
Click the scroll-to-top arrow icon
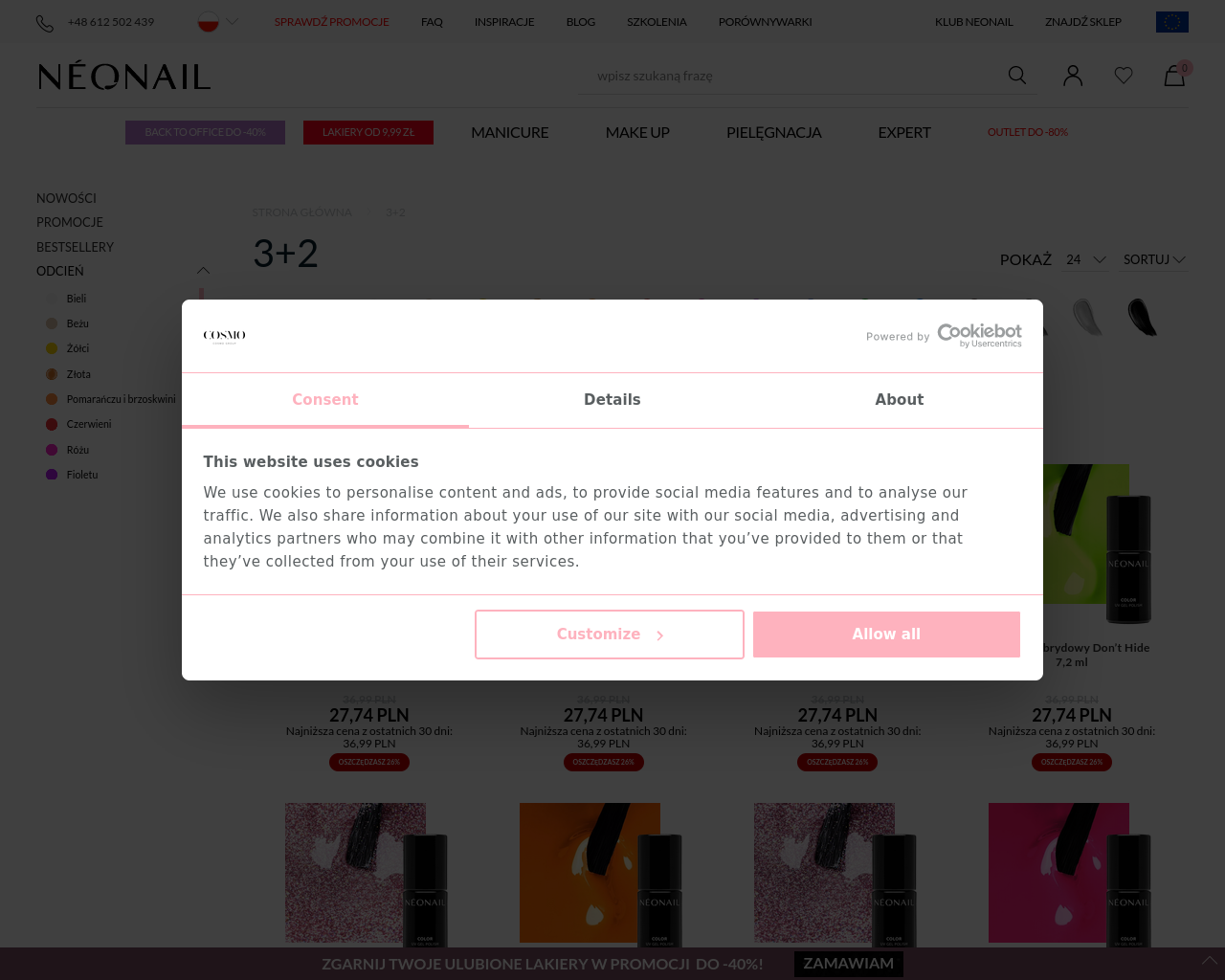(x=1210, y=960)
